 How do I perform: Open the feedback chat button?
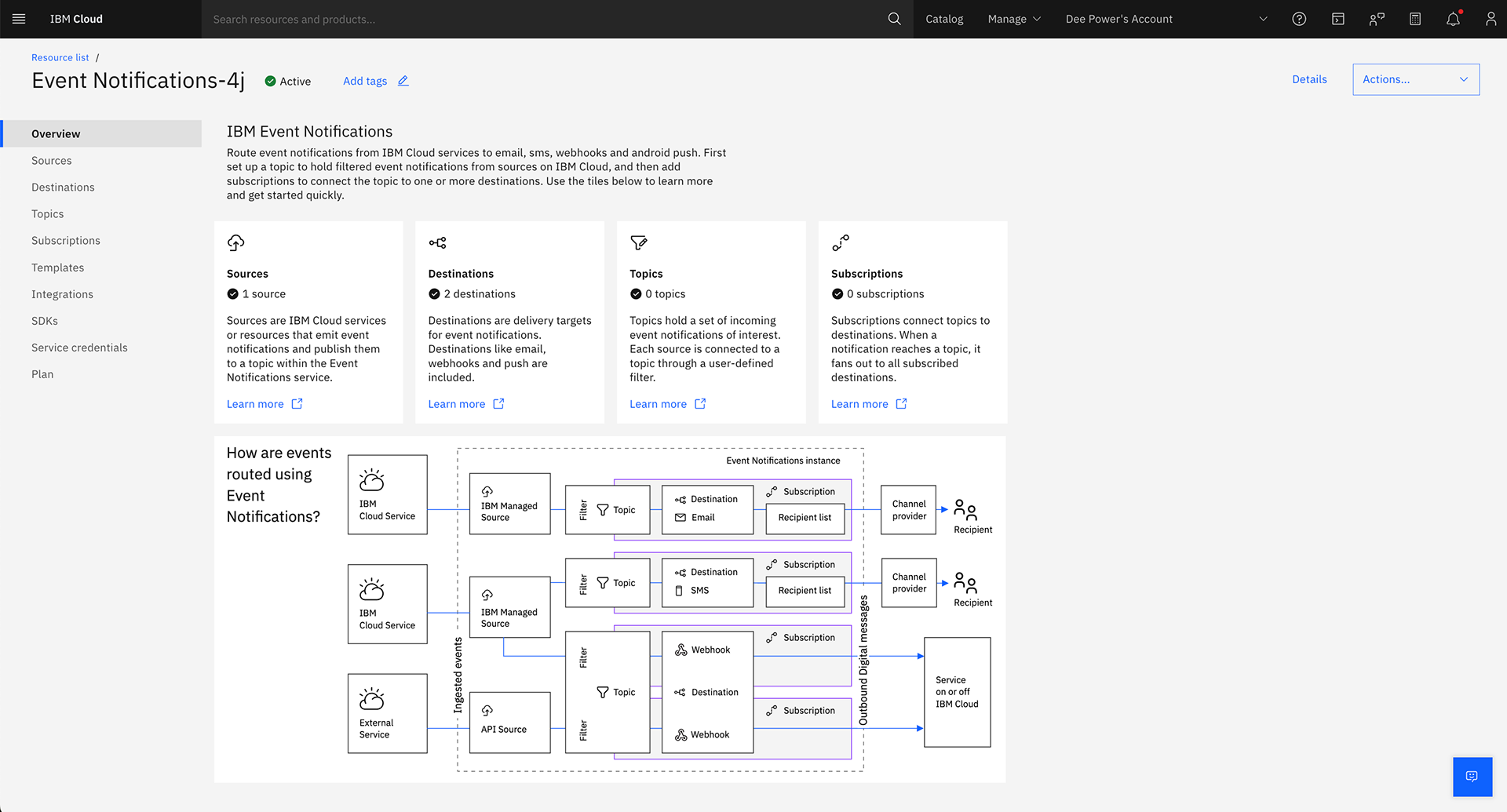pos(1472,776)
